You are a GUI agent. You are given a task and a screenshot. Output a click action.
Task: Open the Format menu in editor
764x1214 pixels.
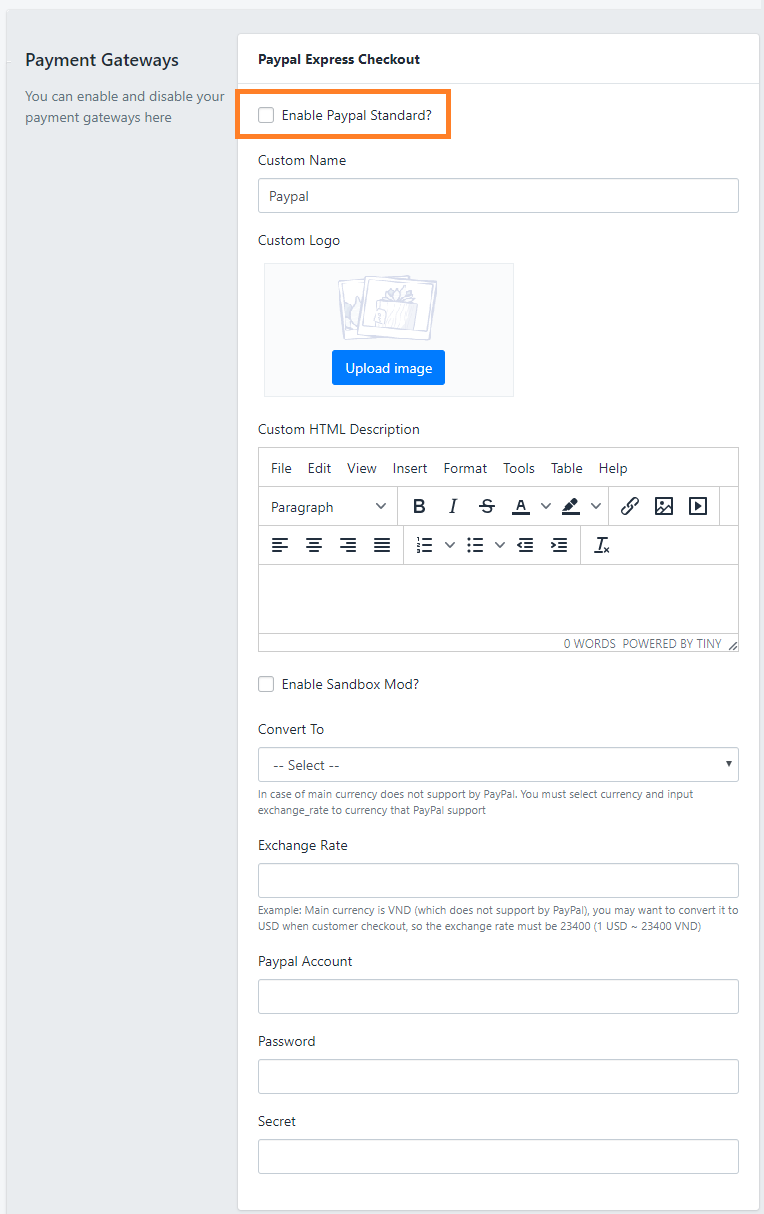[465, 468]
